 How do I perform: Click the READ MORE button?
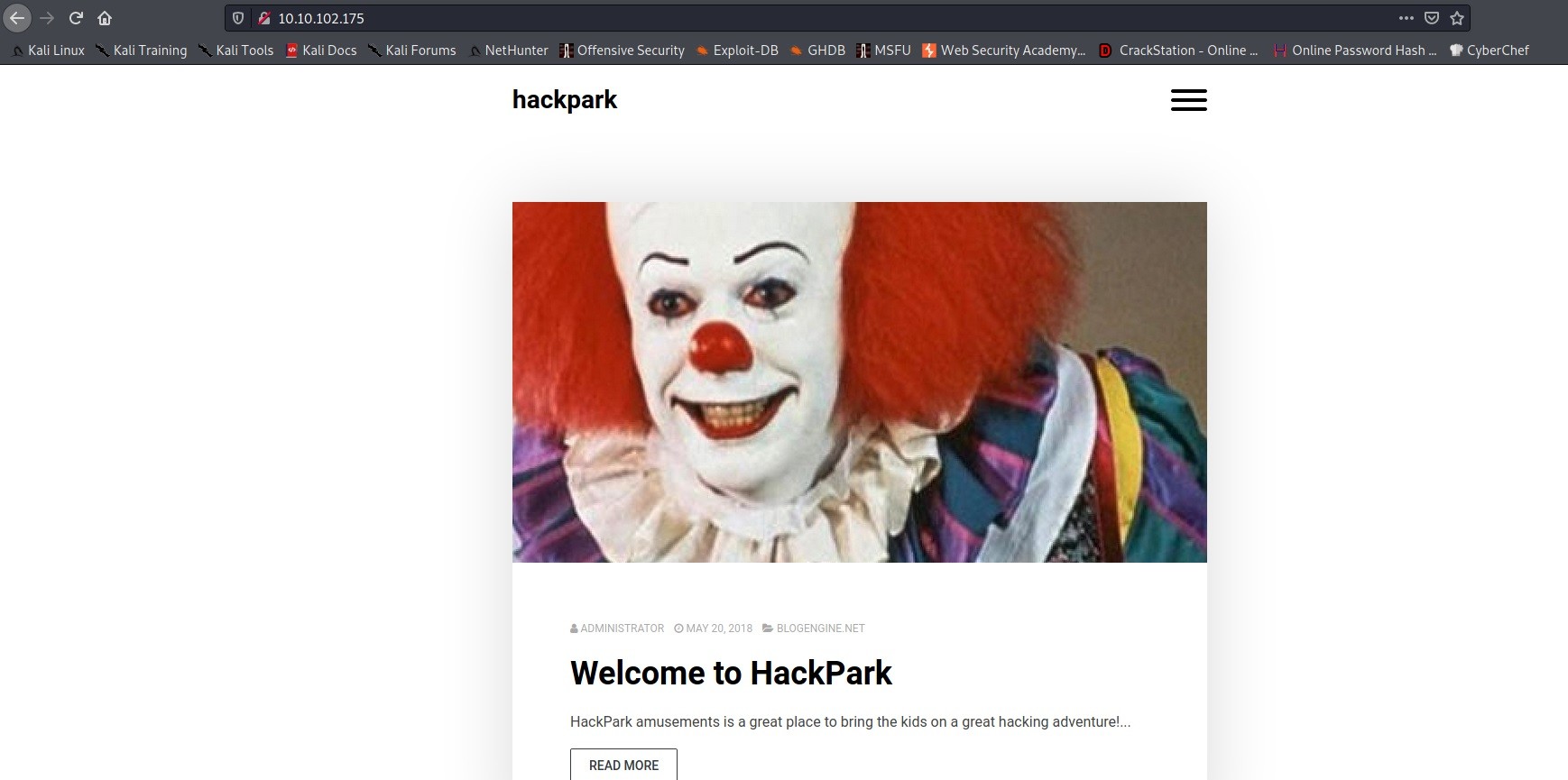coord(623,765)
